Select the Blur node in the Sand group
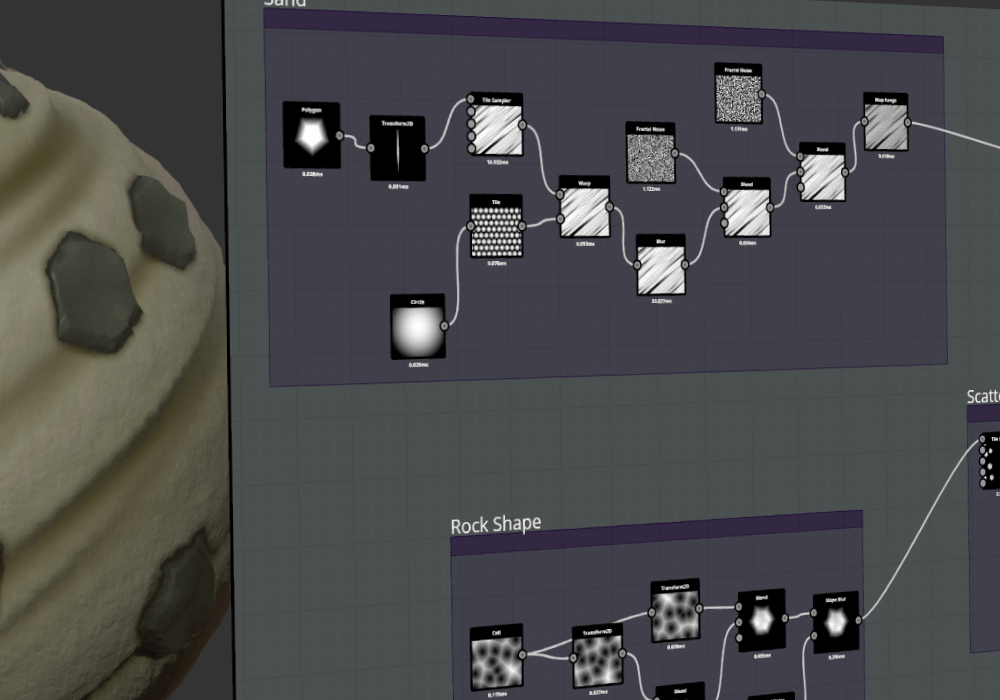The width and height of the screenshot is (1000, 700). (x=661, y=265)
